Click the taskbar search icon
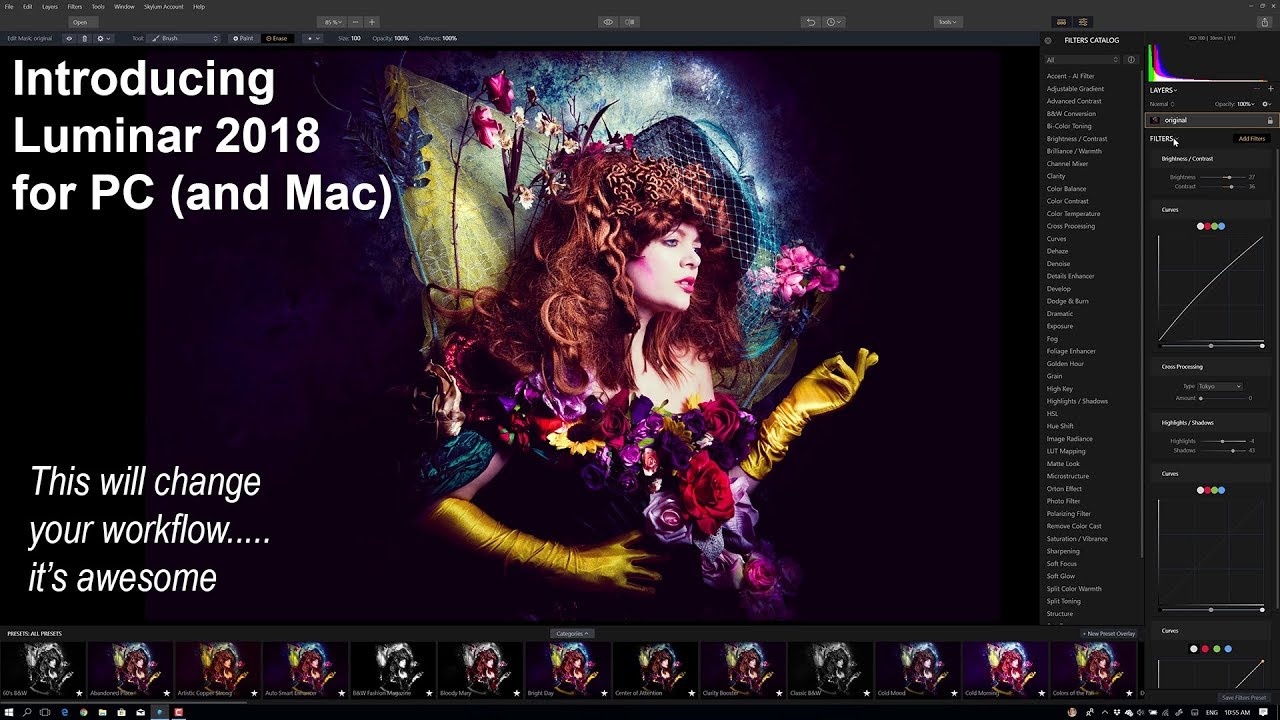Image resolution: width=1280 pixels, height=720 pixels. coord(27,712)
